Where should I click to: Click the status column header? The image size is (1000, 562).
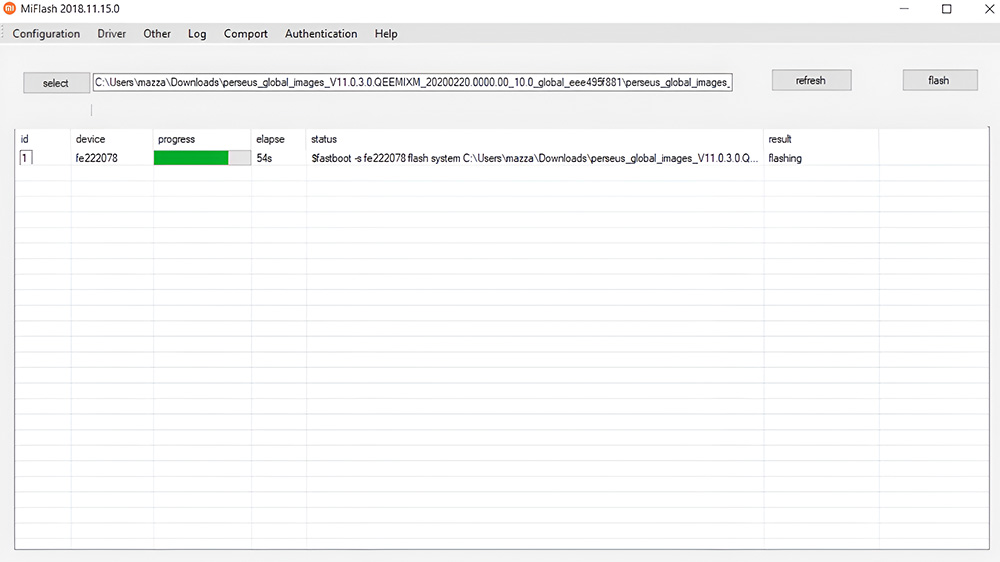tap(324, 139)
